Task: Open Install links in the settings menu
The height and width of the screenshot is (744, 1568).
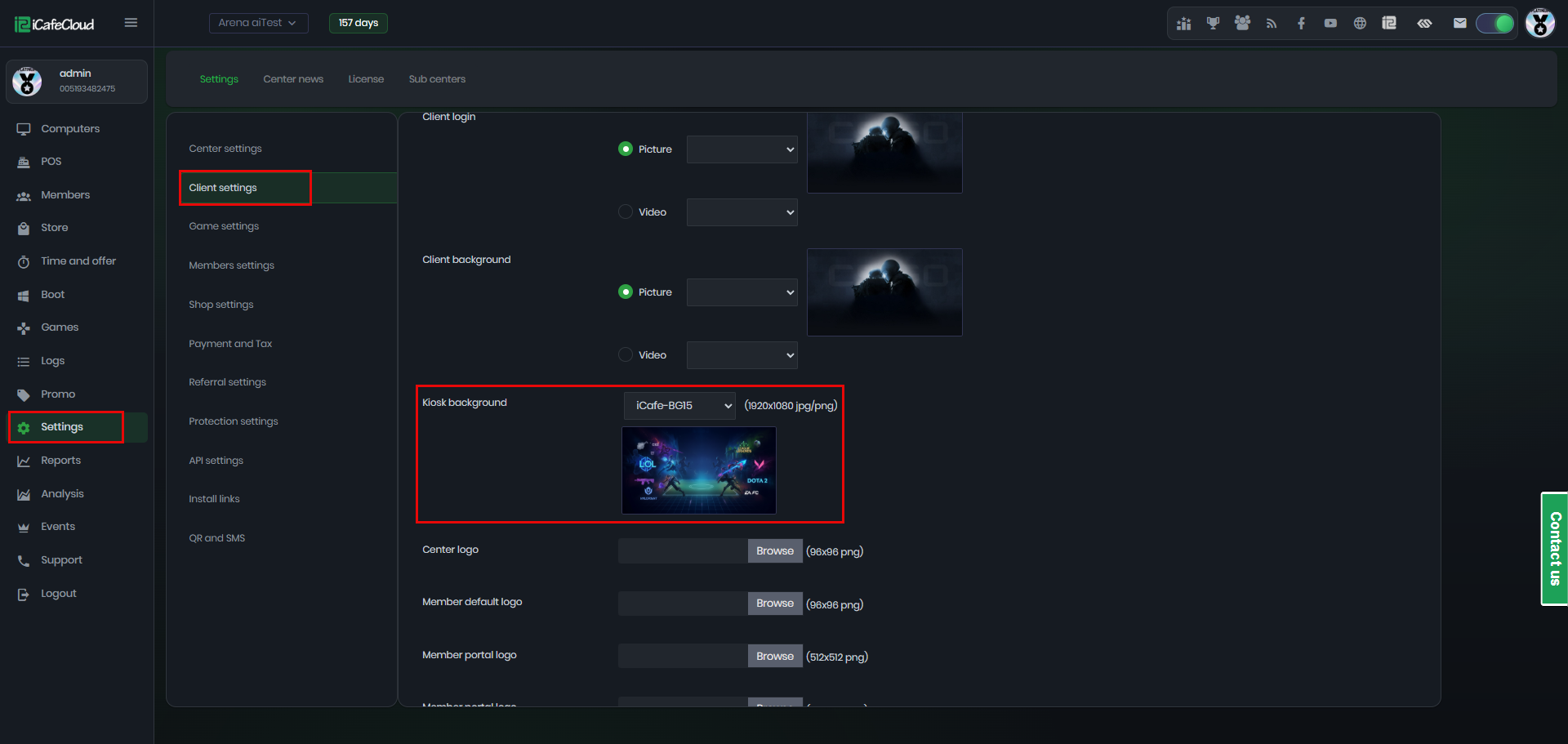Action: click(215, 499)
